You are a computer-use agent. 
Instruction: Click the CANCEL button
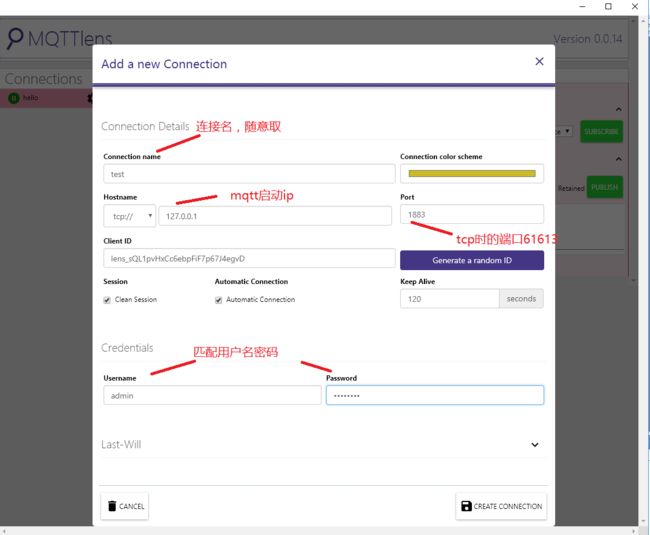click(125, 506)
